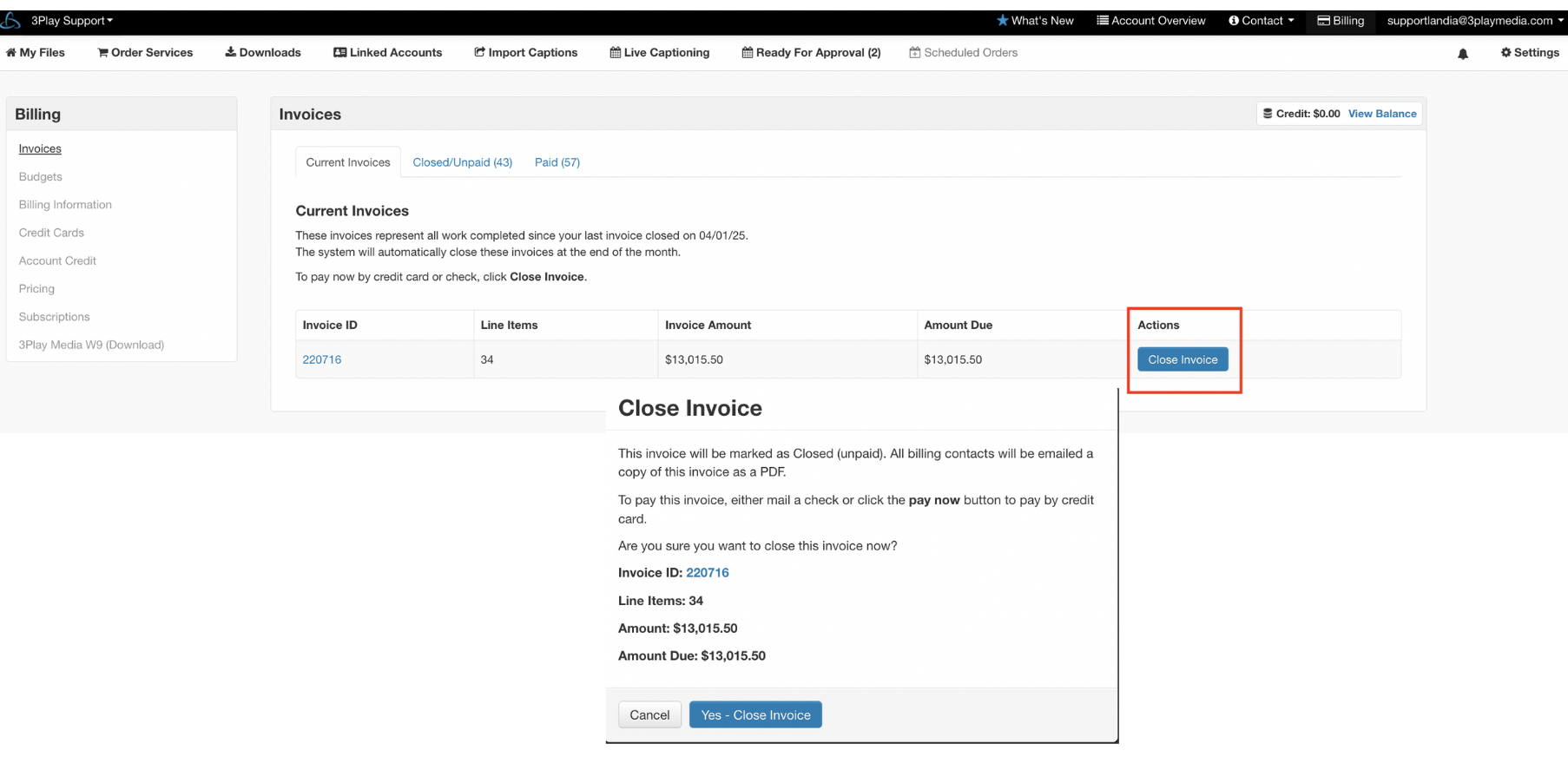
Task: Click the Credit: $0.00 label
Action: point(1301,114)
